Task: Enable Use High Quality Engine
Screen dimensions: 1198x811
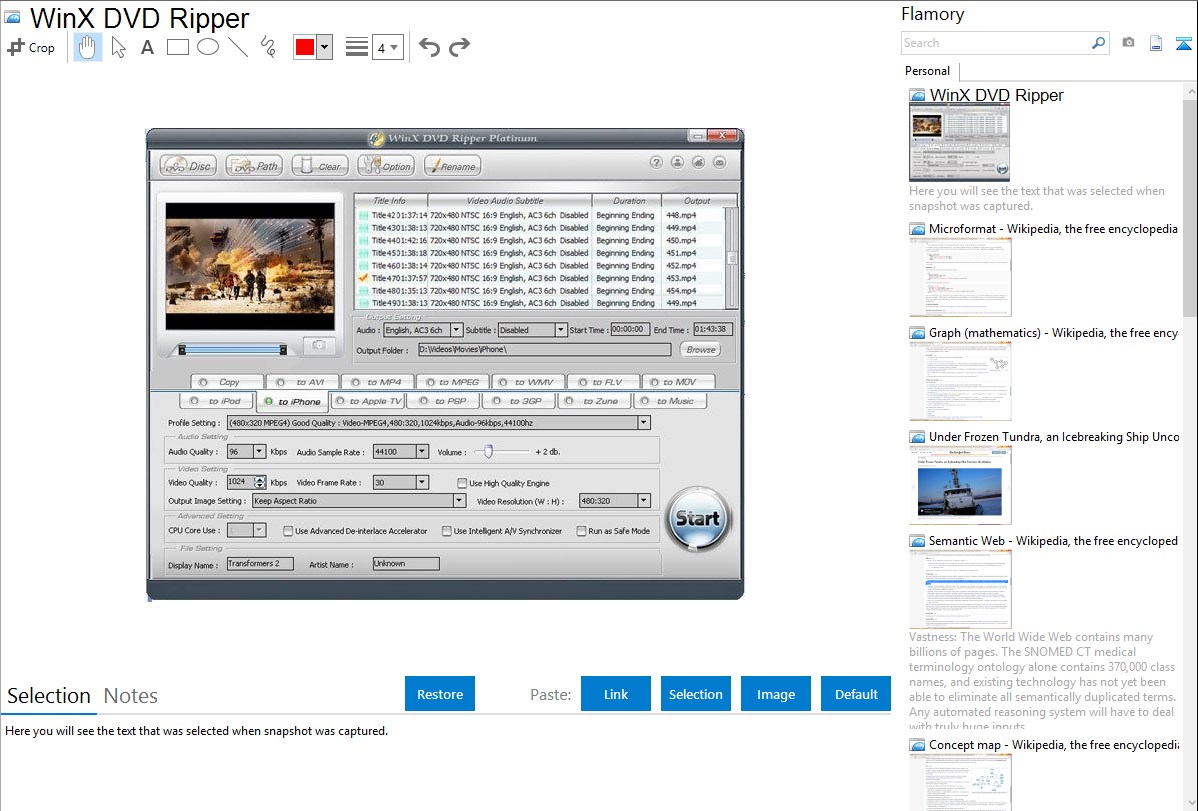Action: [462, 483]
